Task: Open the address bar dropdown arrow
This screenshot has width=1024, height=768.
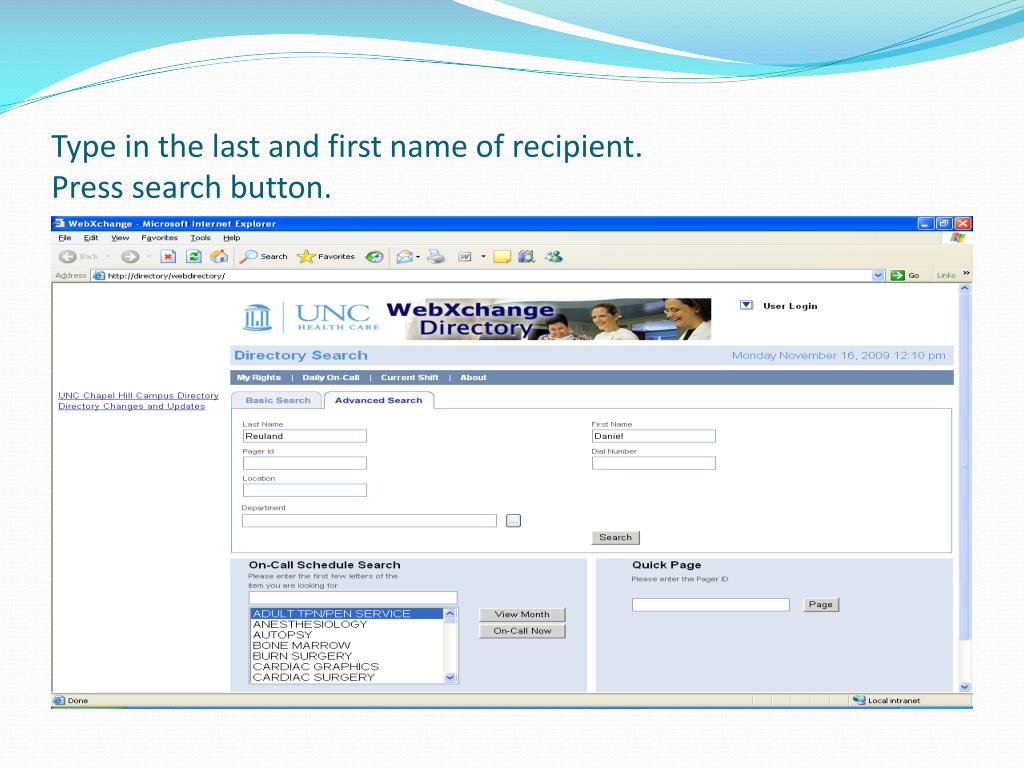Action: 878,276
